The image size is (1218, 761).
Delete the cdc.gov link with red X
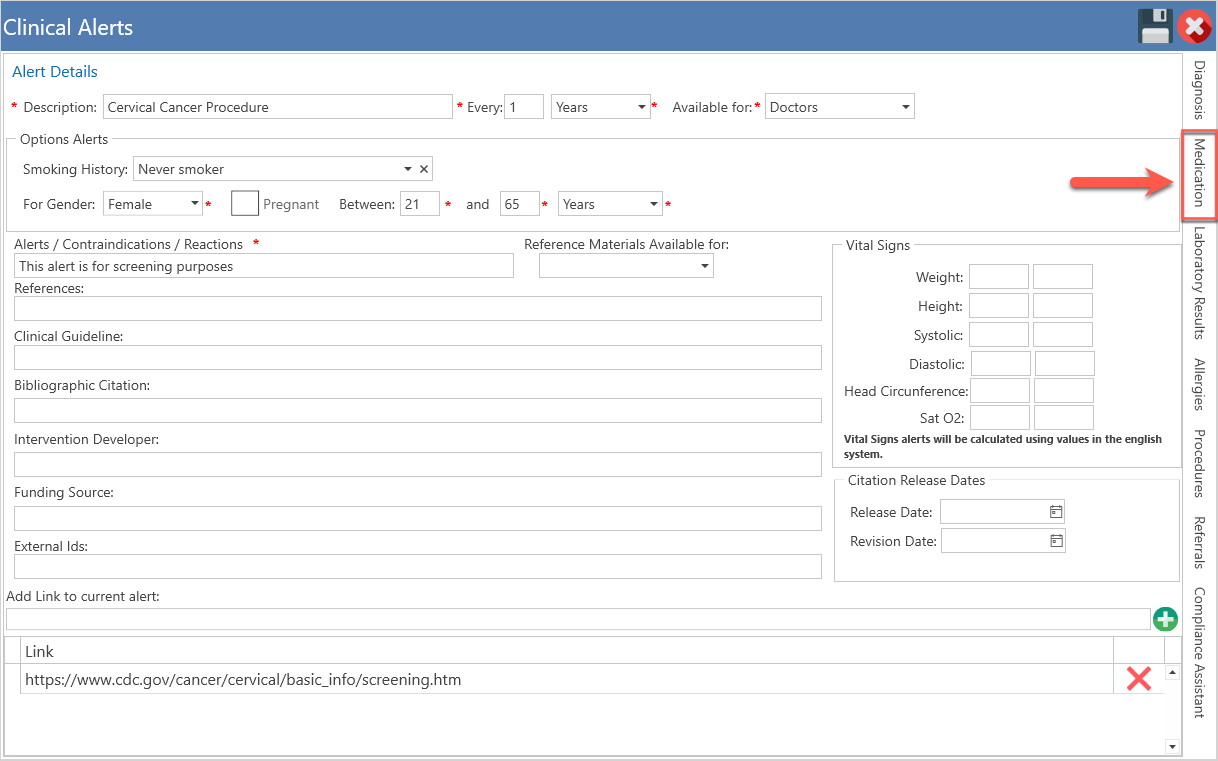[x=1139, y=679]
